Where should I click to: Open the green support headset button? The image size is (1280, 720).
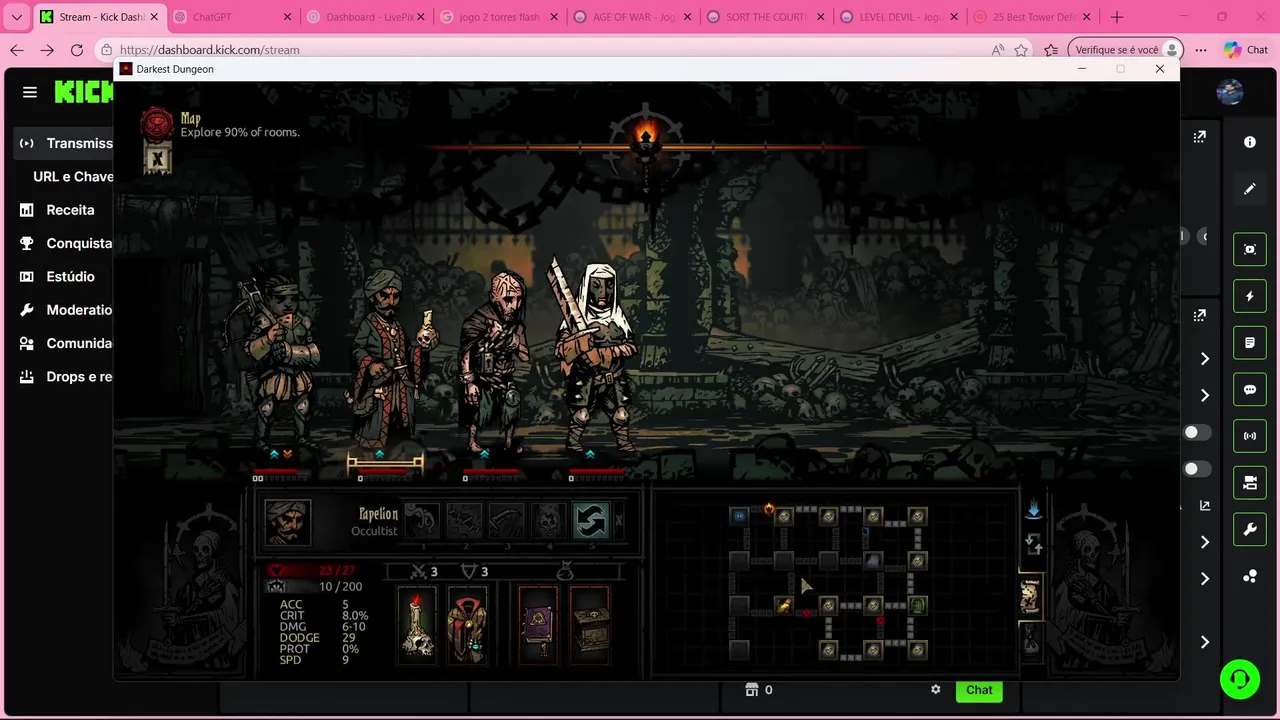[x=1240, y=680]
